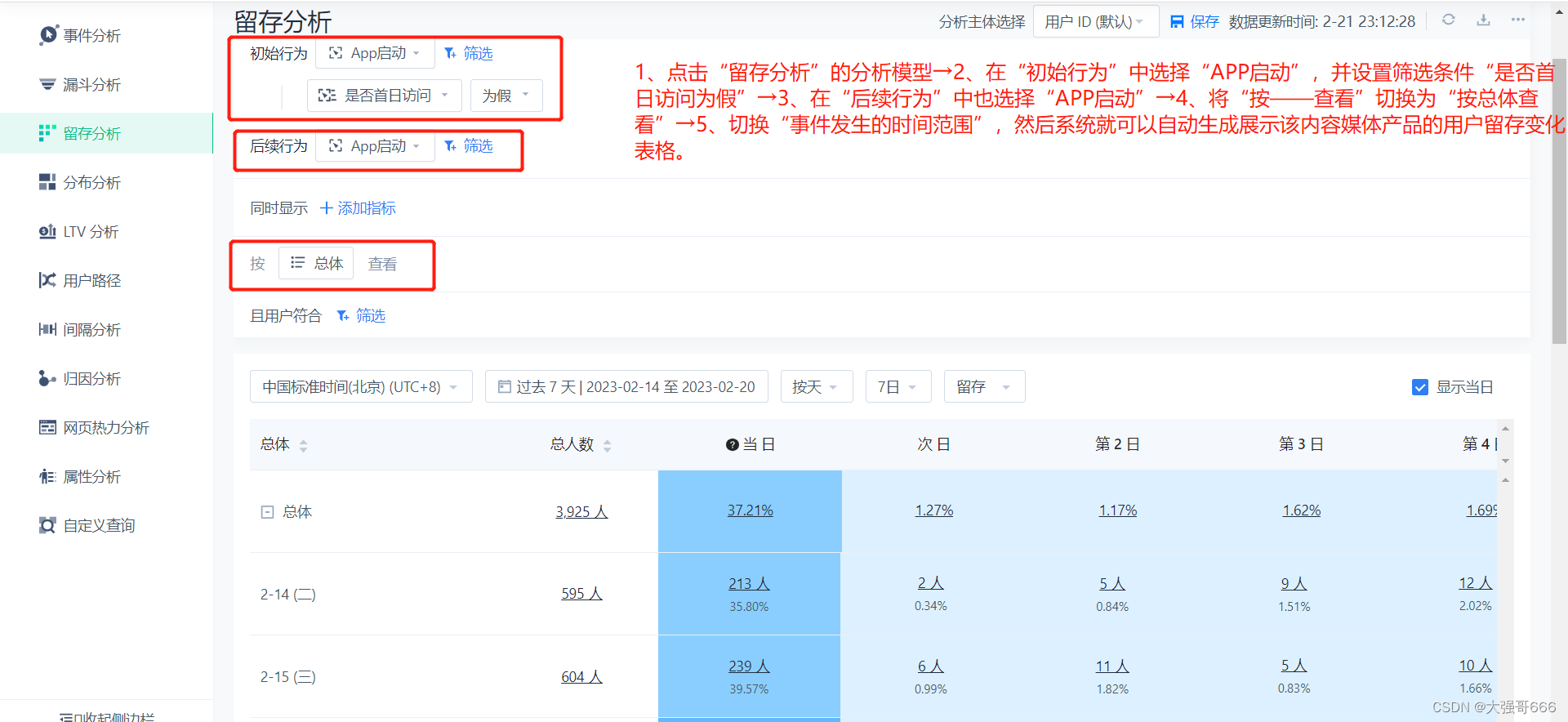Click 604 人 in the 2-15 row
The width and height of the screenshot is (1568, 722).
(x=581, y=677)
